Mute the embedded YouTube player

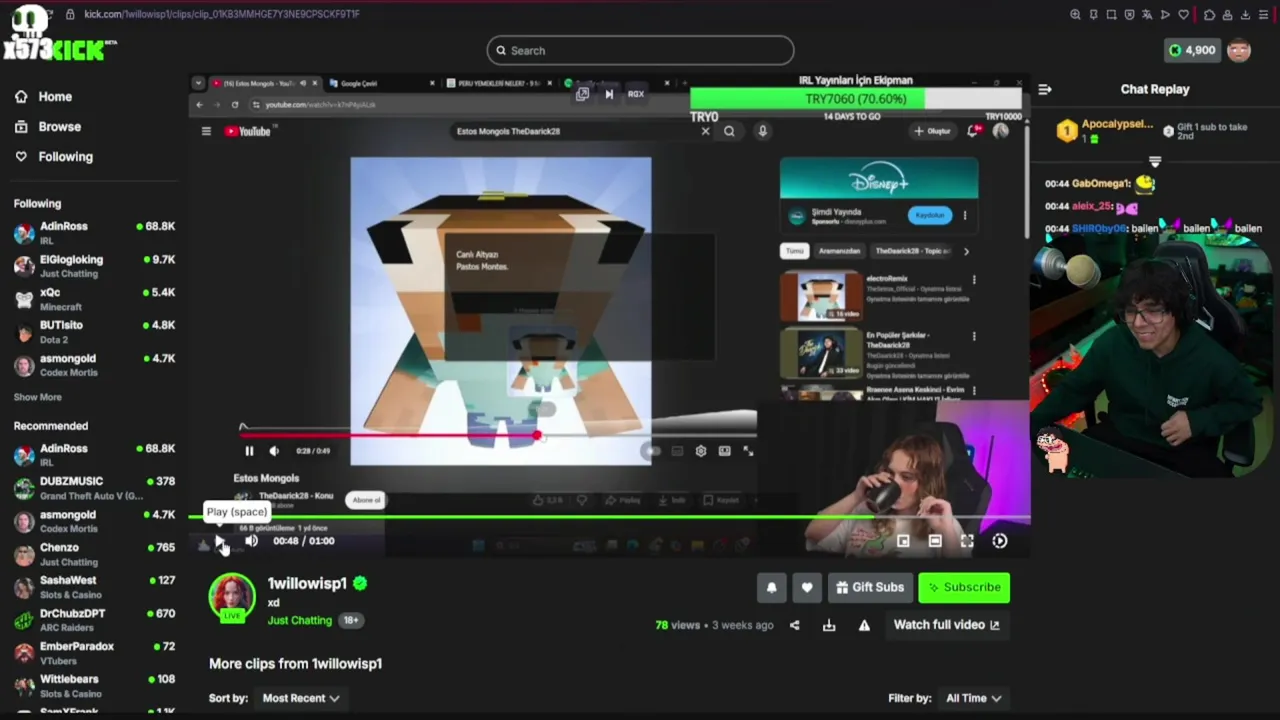[274, 451]
